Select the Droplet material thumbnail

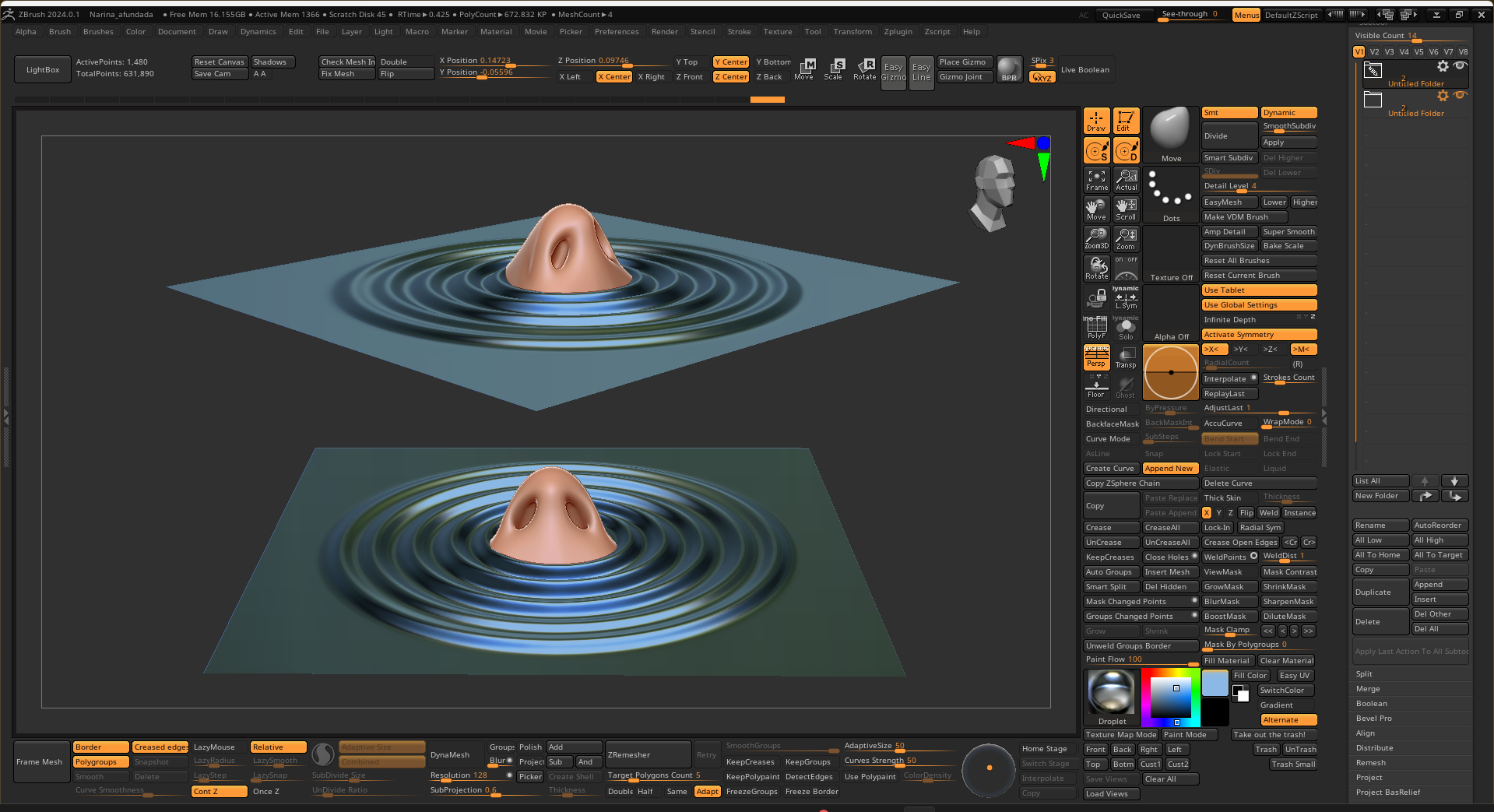(x=1112, y=691)
